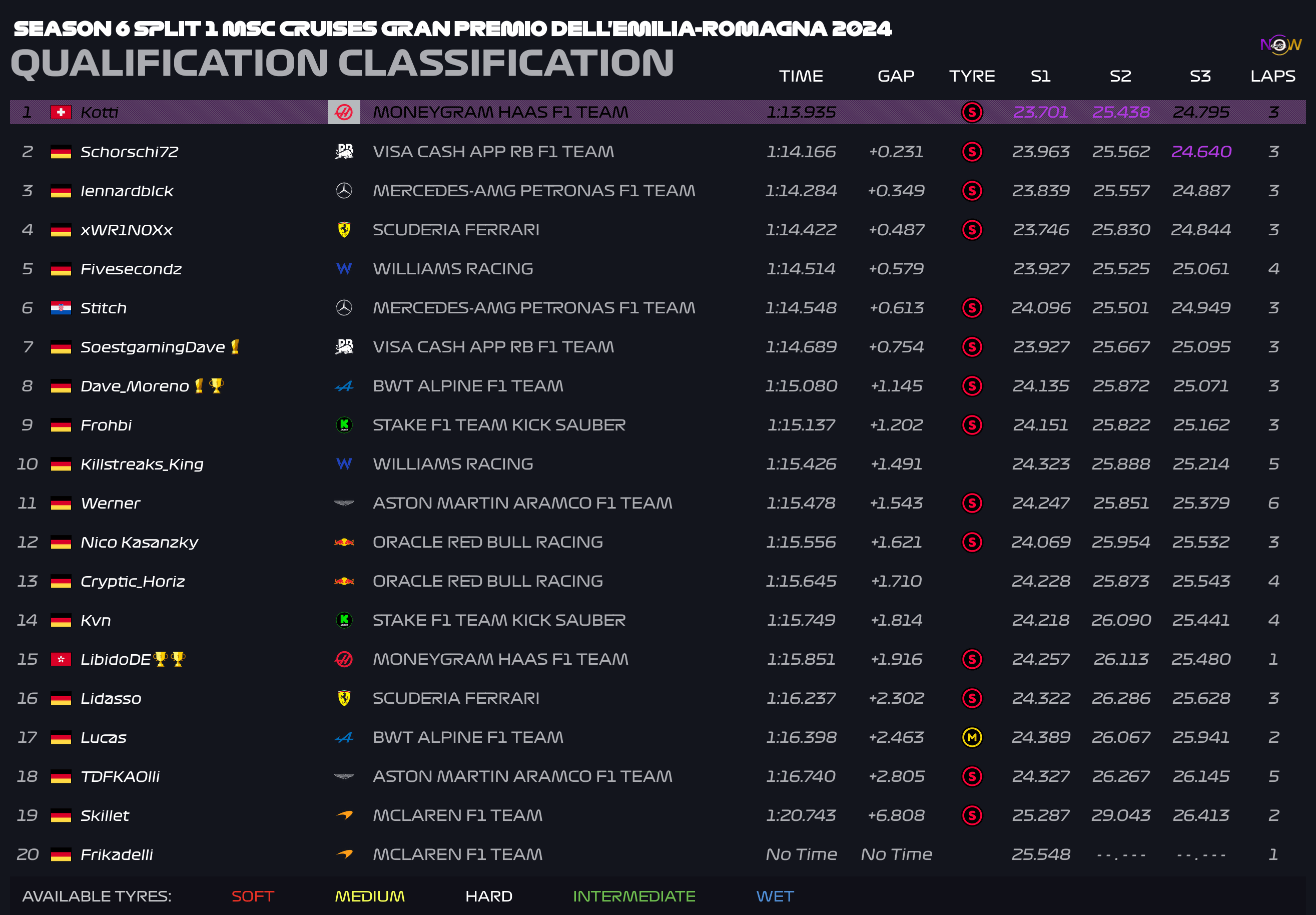Click the TIME column header
The image size is (1316, 915).
(801, 76)
